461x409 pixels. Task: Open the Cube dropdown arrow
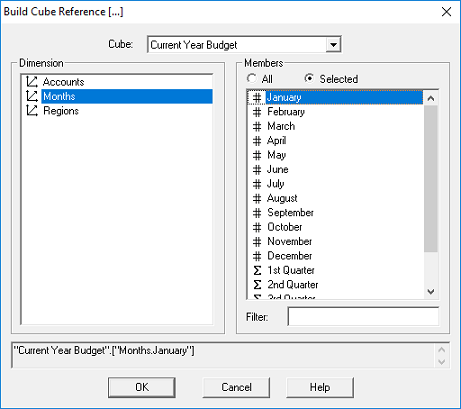[333, 45]
